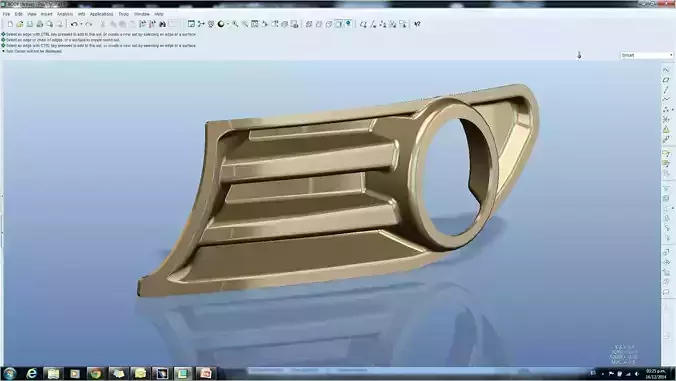This screenshot has width=676, height=381.
Task: Click the Print icon in the toolbar
Action: 39,24
